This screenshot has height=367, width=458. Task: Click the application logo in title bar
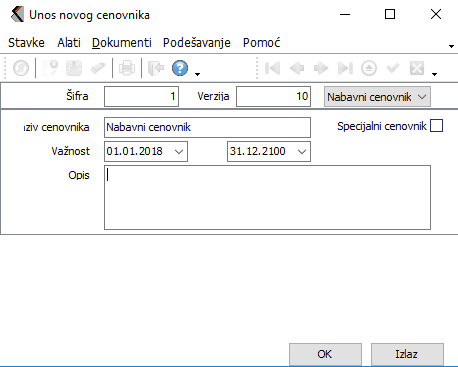17,15
